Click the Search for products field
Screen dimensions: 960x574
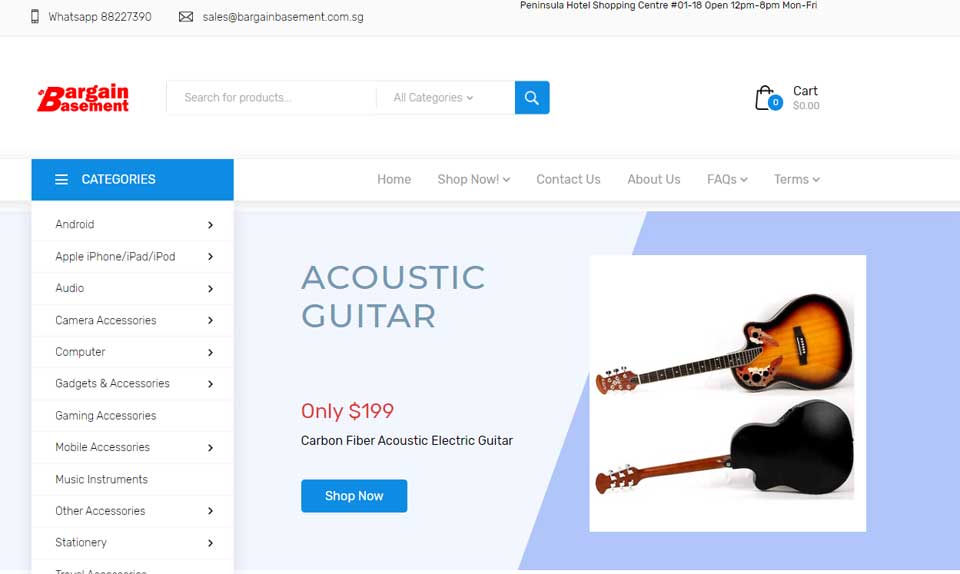tap(271, 97)
